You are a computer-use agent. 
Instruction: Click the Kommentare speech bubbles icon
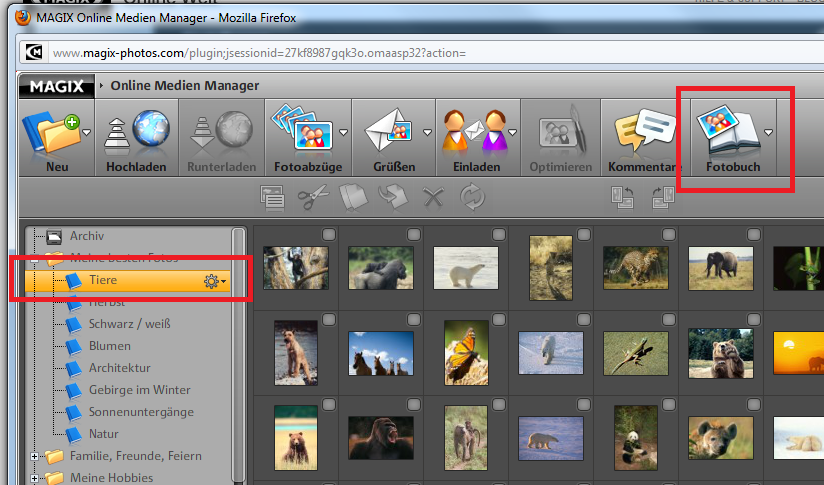coord(645,131)
